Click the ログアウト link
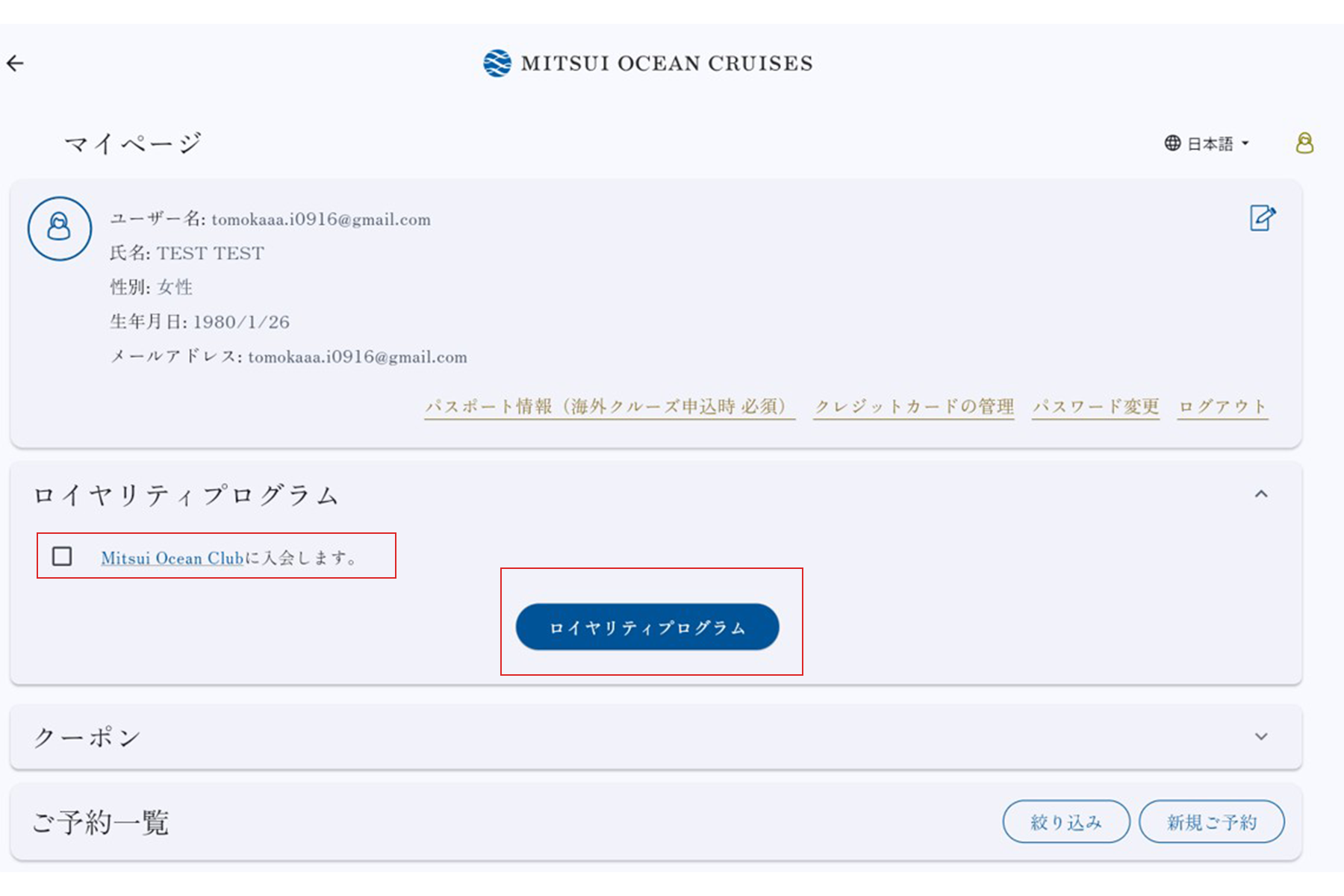This screenshot has height=896, width=1344. [1223, 407]
